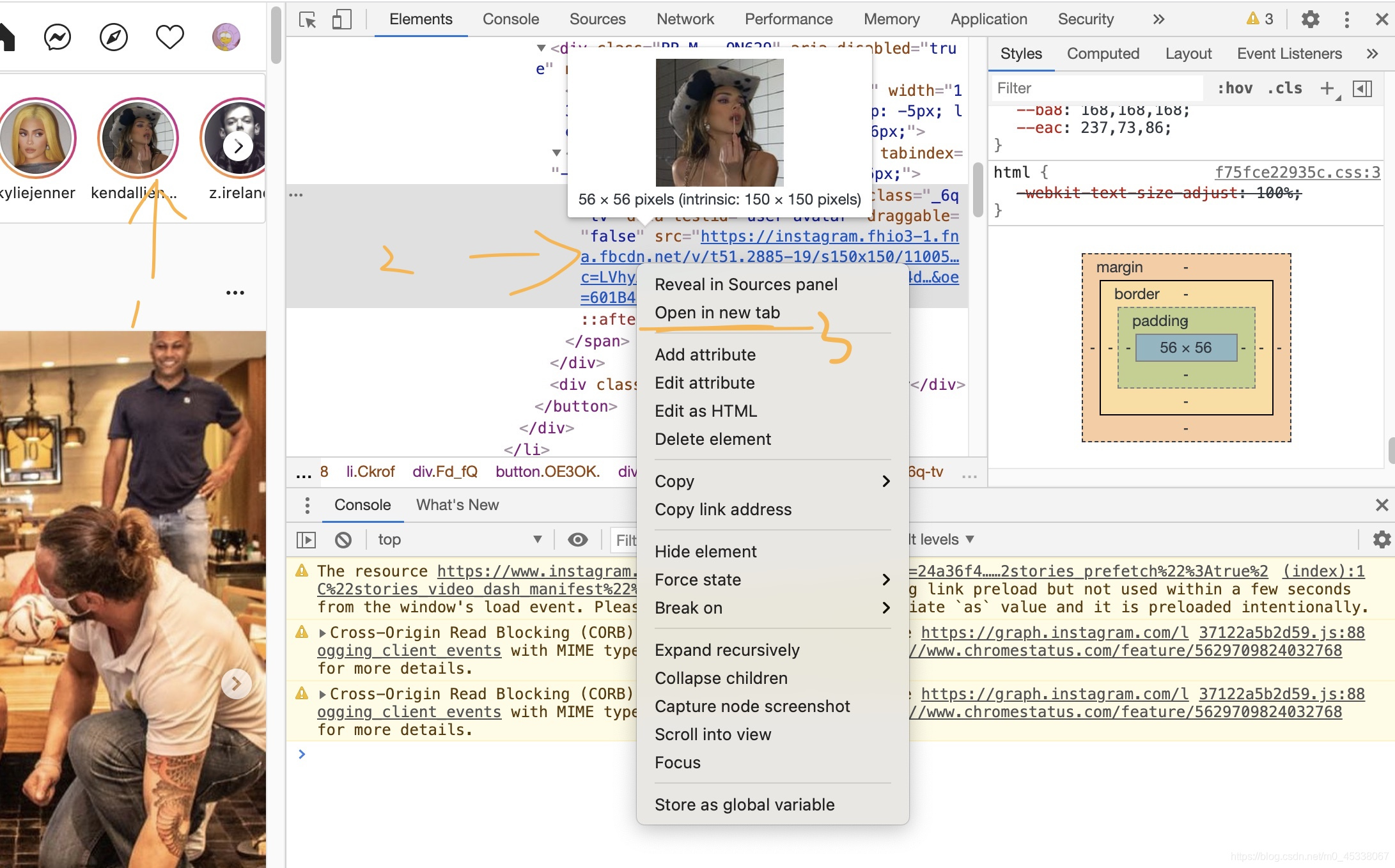Expand the second CORB warning message

pos(323,694)
